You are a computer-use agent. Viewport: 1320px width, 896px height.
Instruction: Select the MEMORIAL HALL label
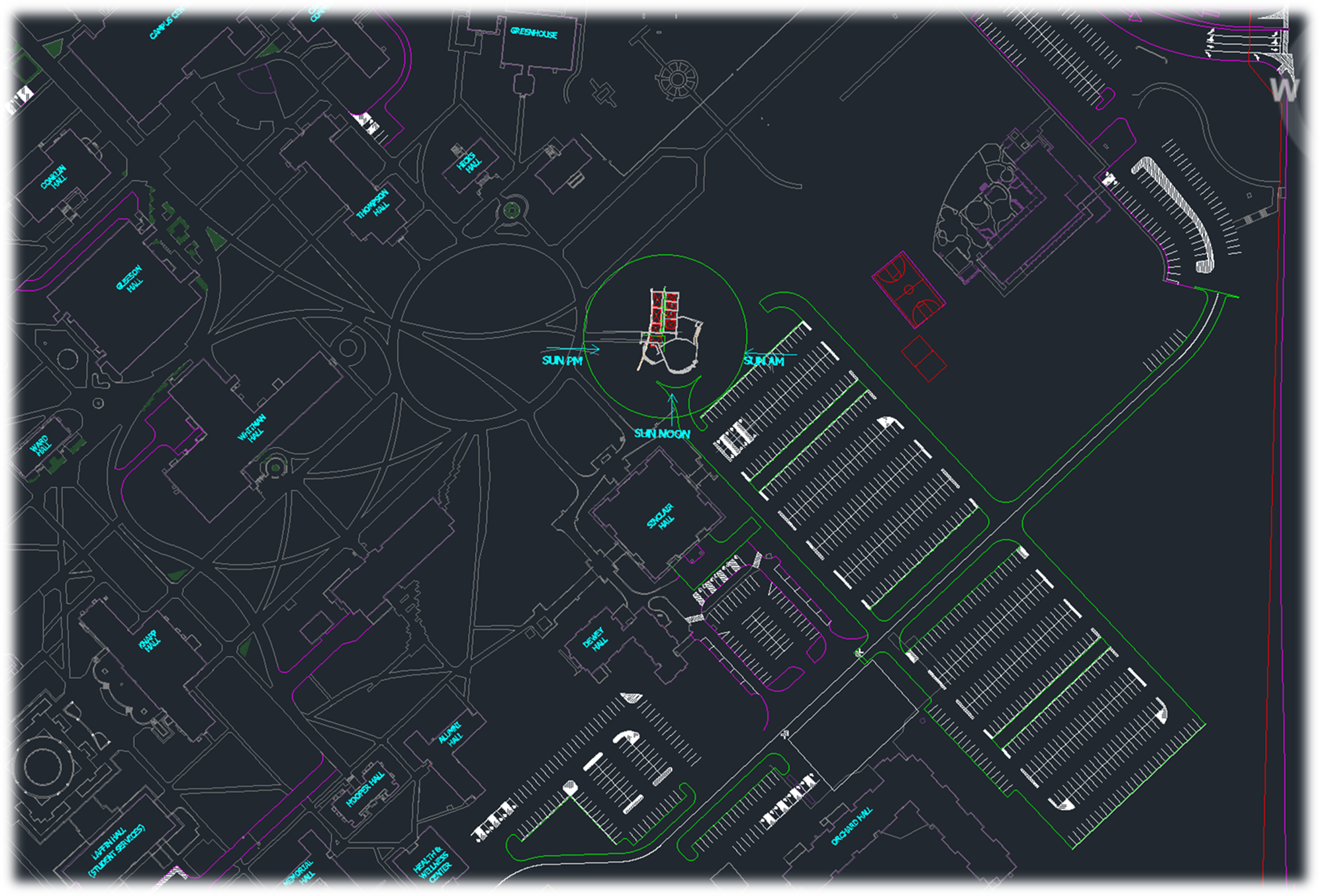300,874
